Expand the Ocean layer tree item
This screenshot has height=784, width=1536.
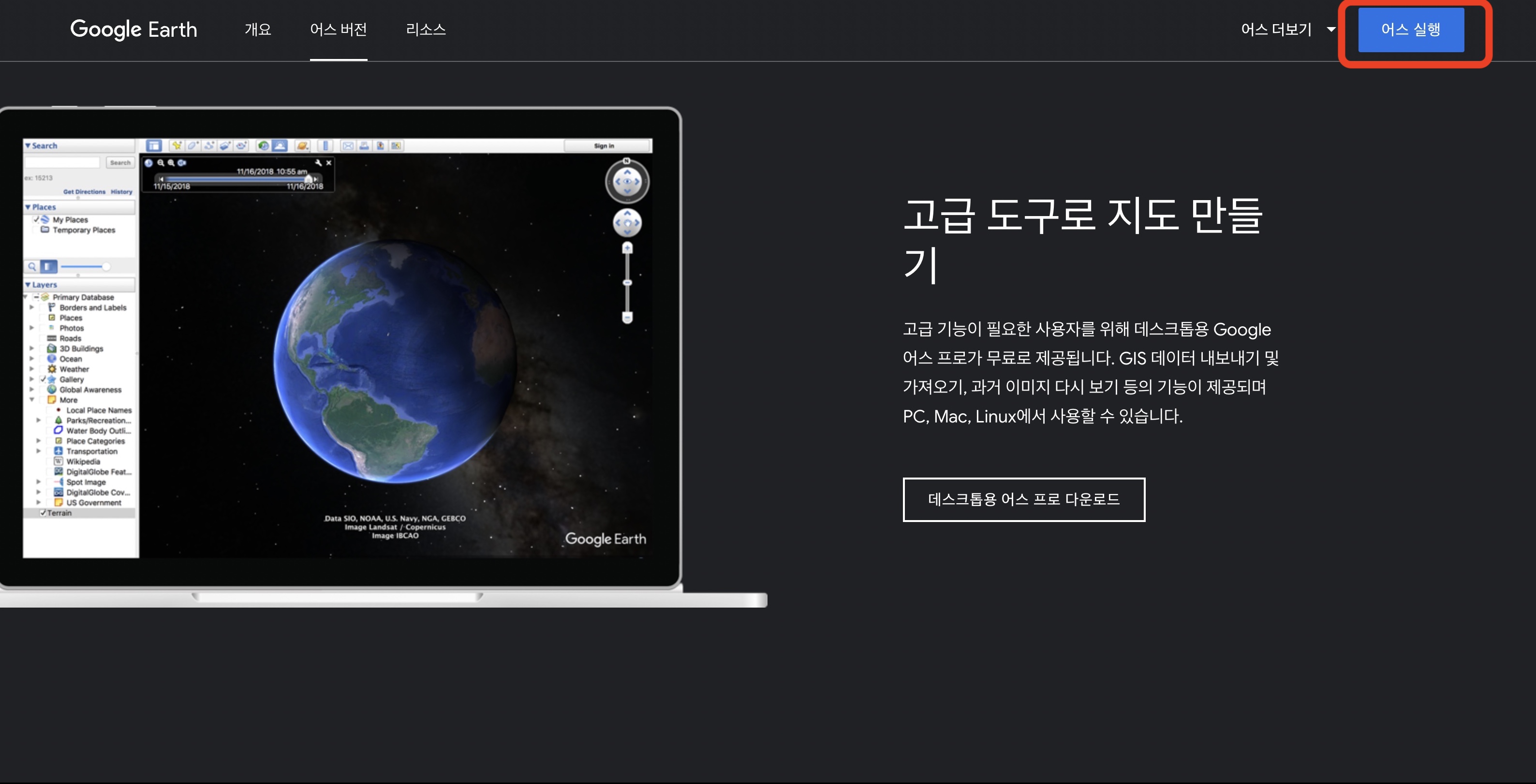click(31, 359)
